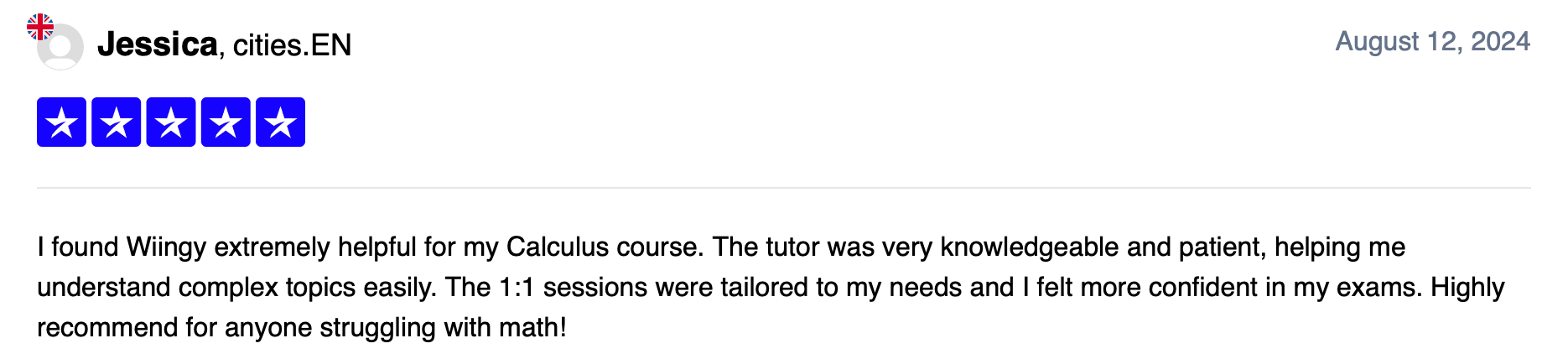Click the cities.EN label
The image size is (1568, 359).
pos(292,45)
